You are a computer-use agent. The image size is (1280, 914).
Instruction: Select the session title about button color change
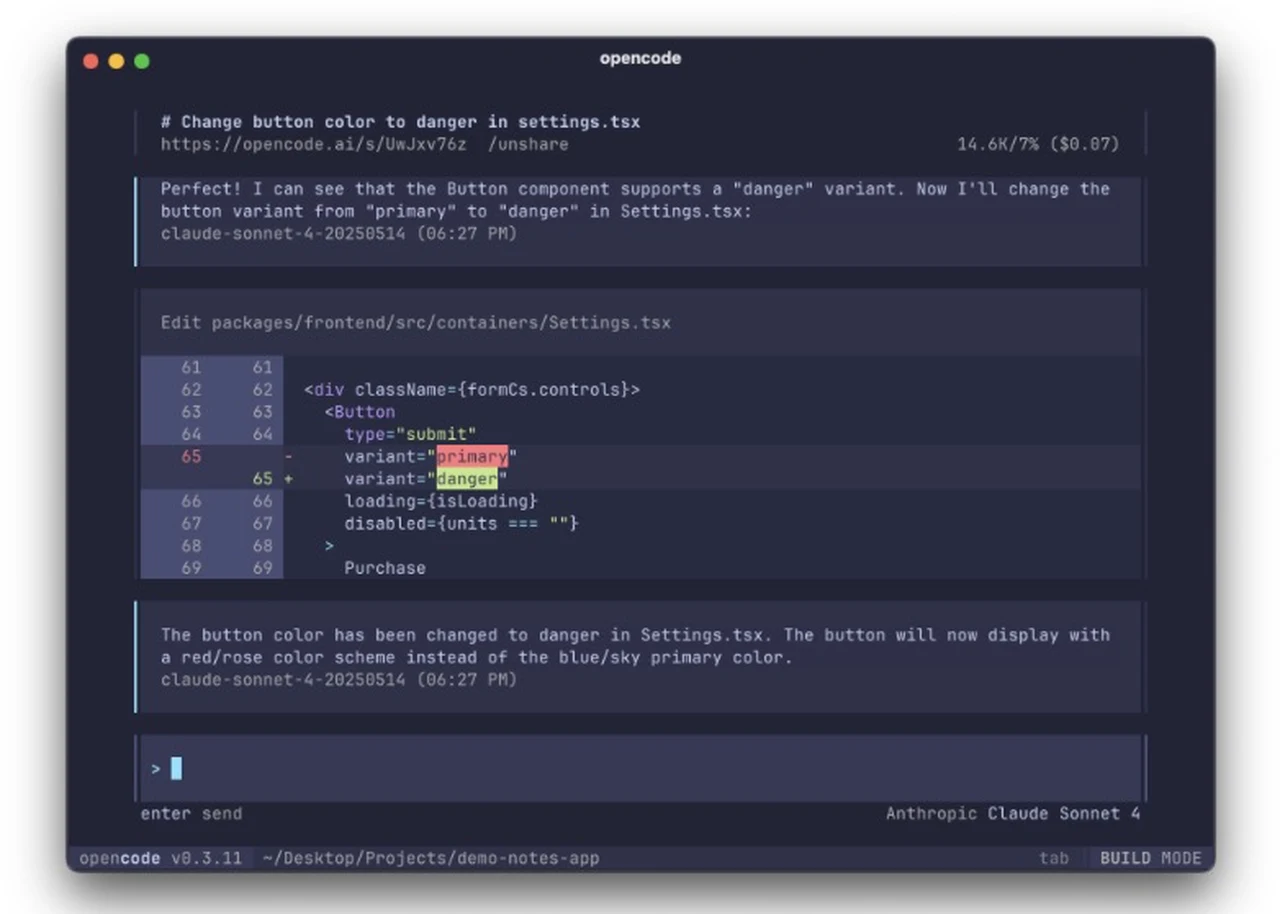click(400, 121)
